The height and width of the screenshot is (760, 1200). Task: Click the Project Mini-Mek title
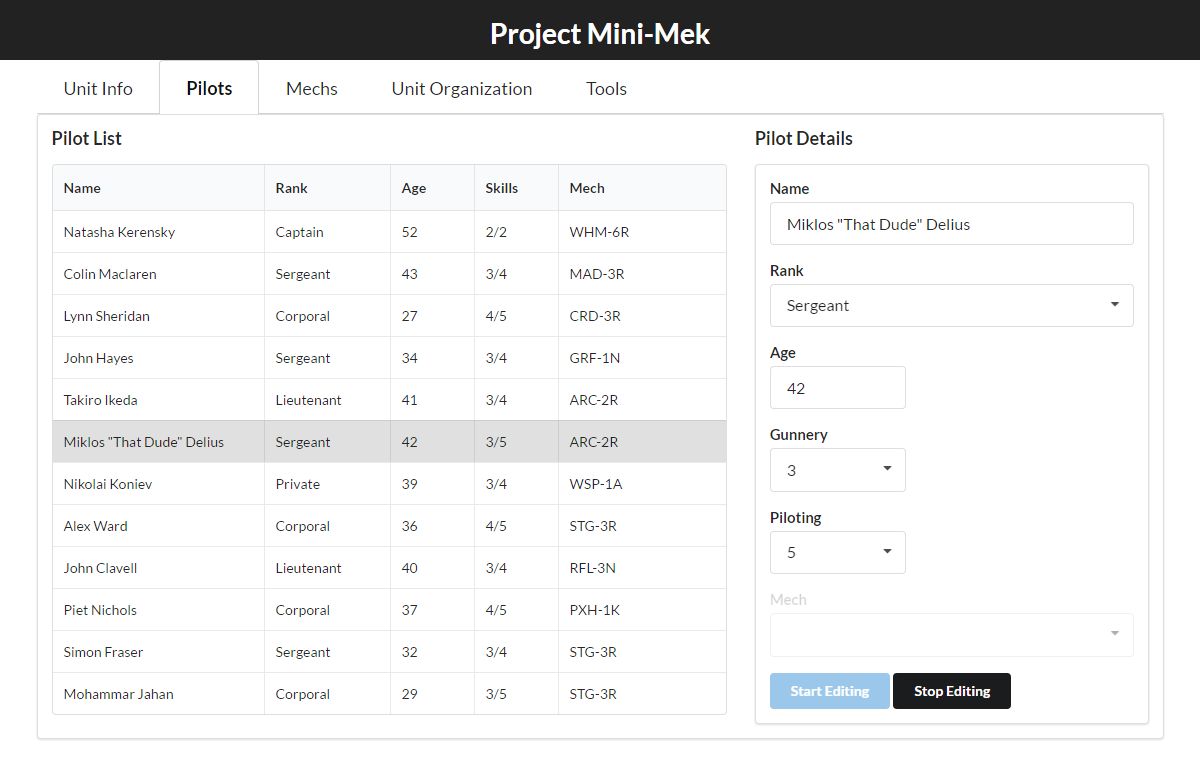click(600, 33)
